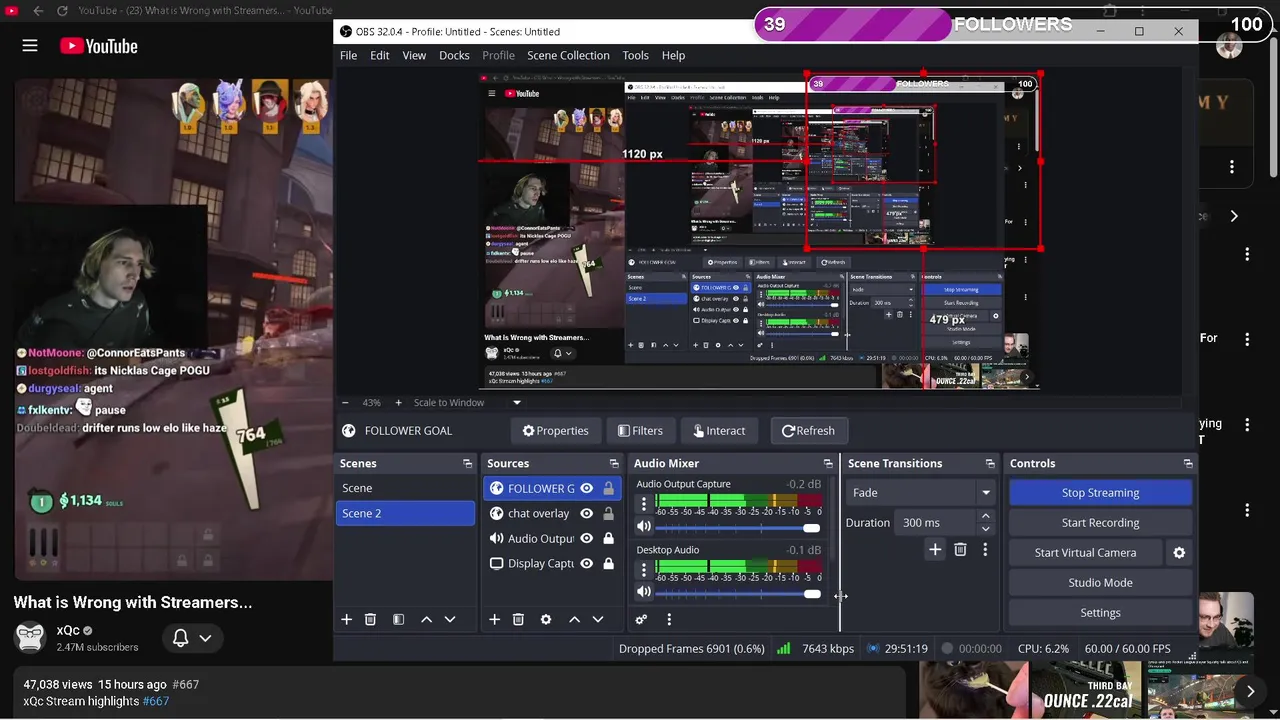The width and height of the screenshot is (1280, 720).
Task: Increase transition duration with up arrow
Action: [x=985, y=516]
